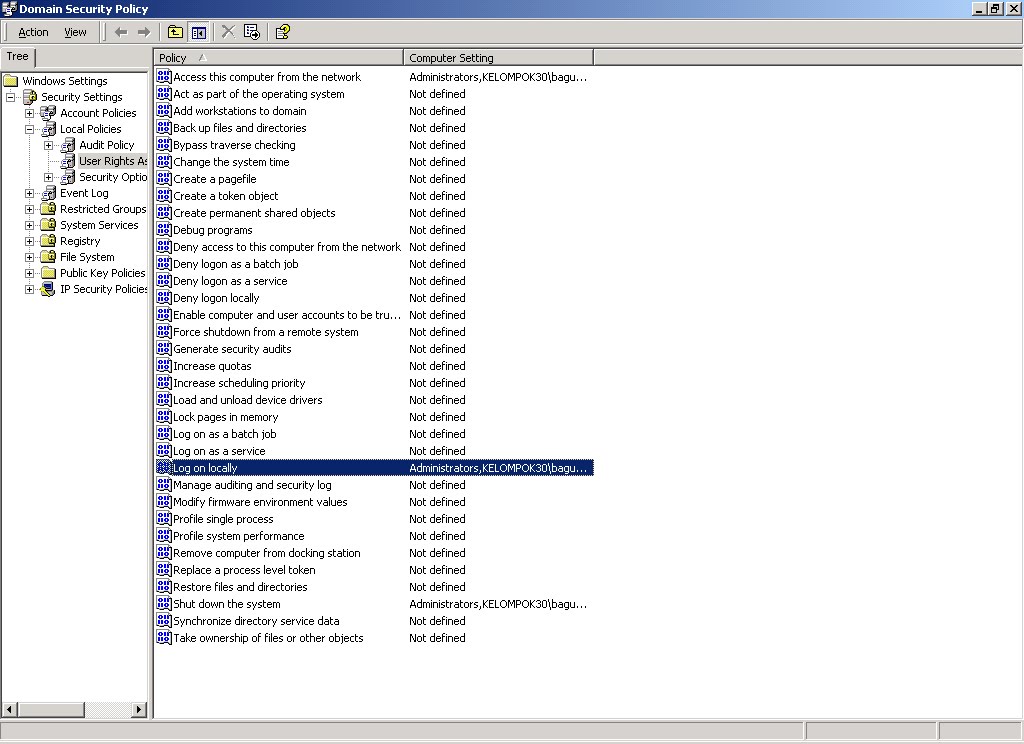Click the Event Log node icon

click(x=48, y=193)
